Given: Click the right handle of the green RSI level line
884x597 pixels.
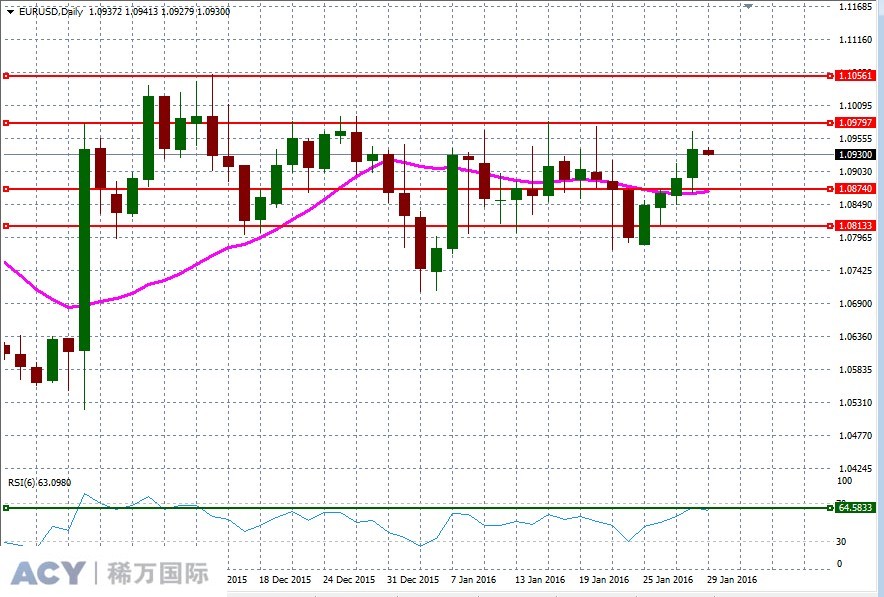Looking at the screenshot, I should [x=830, y=508].
